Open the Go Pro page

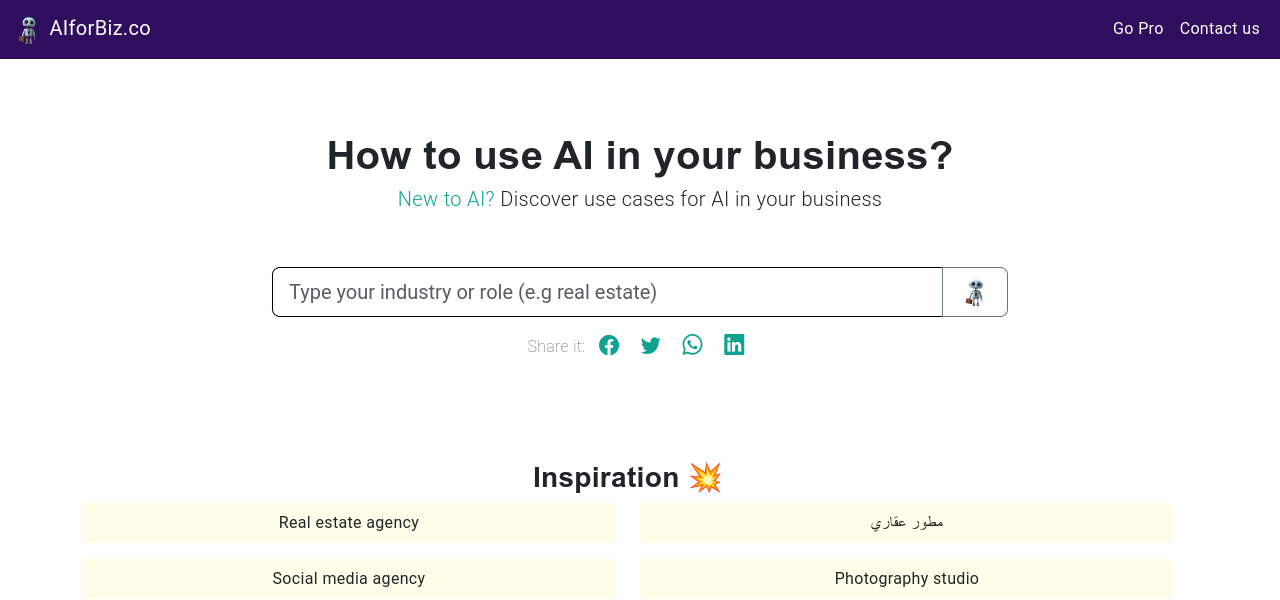pos(1138,28)
